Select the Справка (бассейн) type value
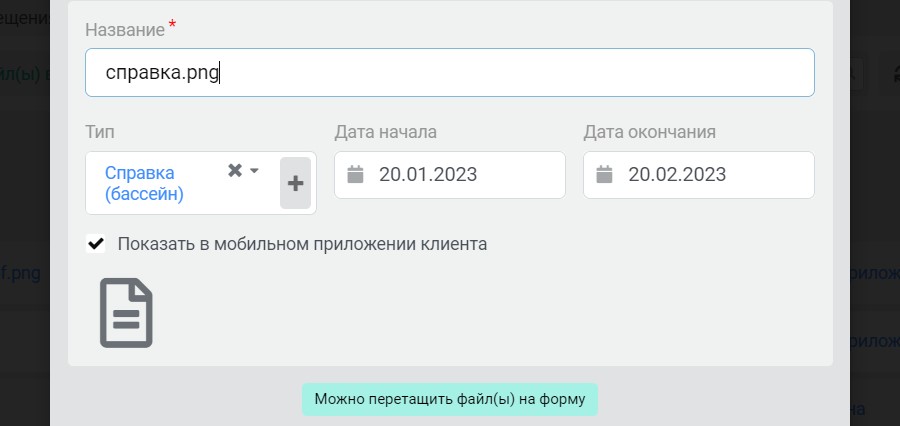The height and width of the screenshot is (426, 900). coord(144,183)
